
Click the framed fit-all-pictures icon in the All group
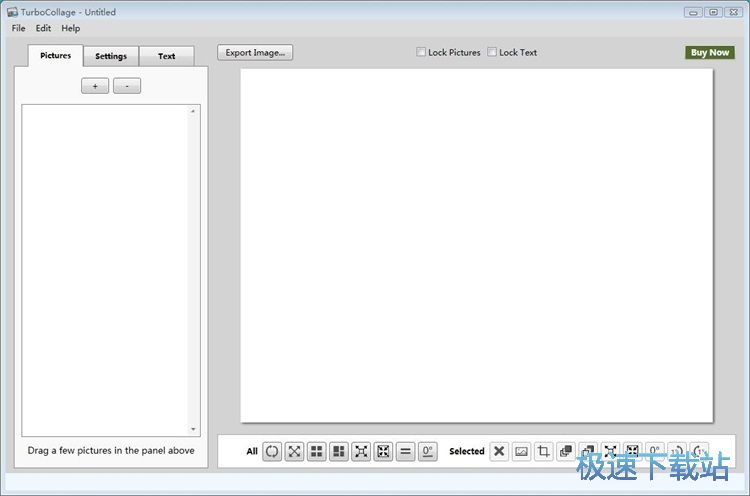pos(383,451)
